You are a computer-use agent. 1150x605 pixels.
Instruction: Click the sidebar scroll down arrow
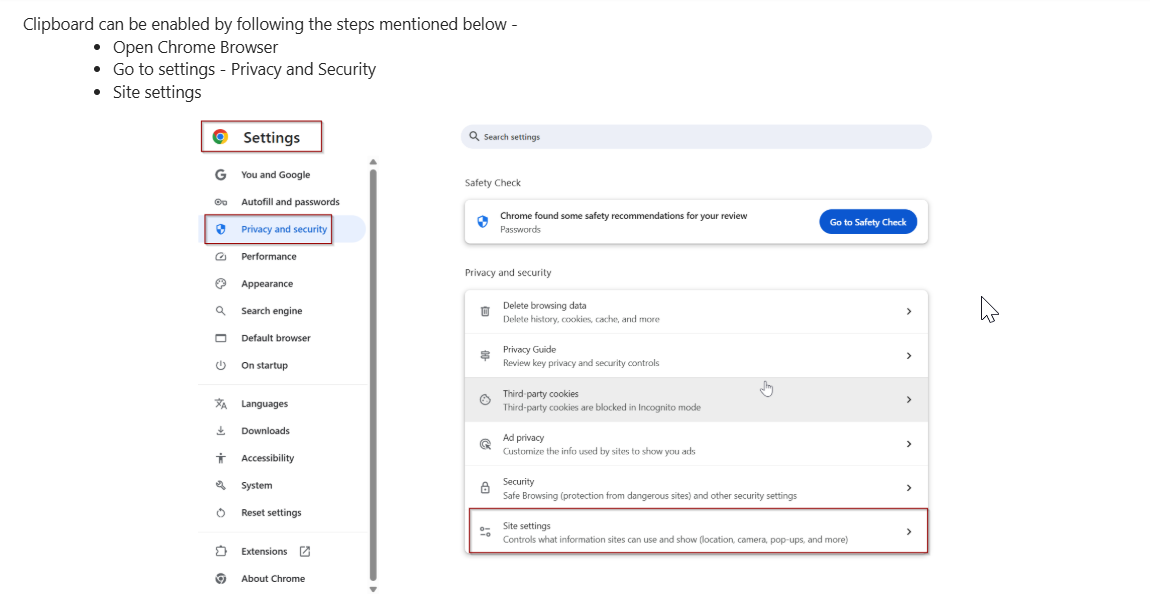coord(373,589)
